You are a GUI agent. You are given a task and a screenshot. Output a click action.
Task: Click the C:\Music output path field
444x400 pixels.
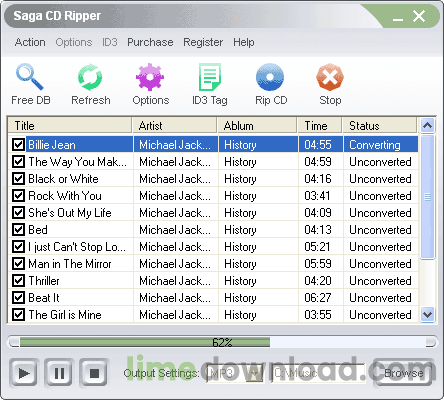click(318, 374)
